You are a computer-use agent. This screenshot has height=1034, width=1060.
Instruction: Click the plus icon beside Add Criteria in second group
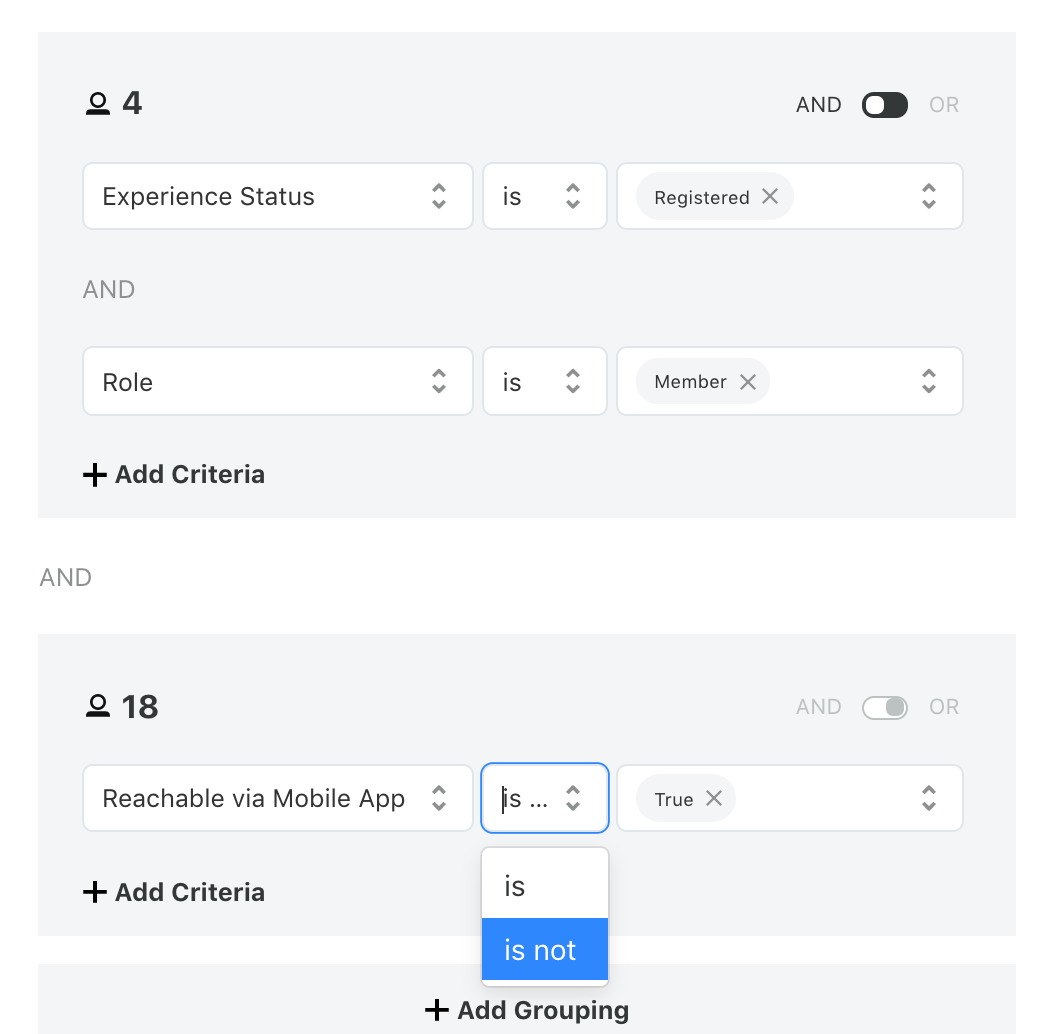94,892
